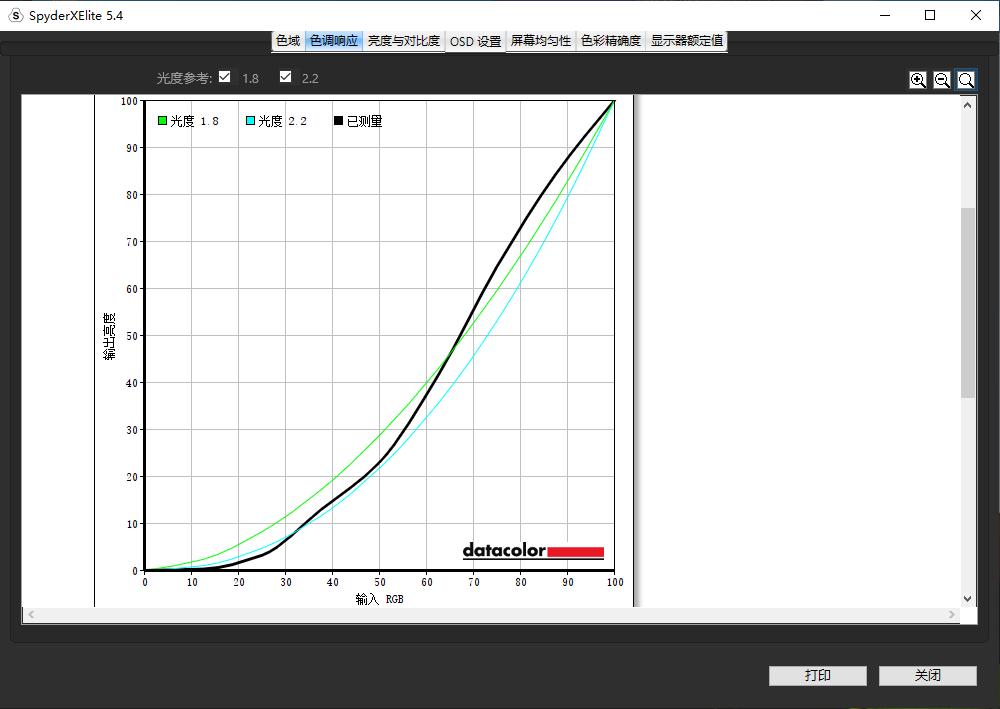This screenshot has height=709, width=1000.
Task: Toggle the 2.2 gamma reference checkbox
Action: click(x=286, y=77)
